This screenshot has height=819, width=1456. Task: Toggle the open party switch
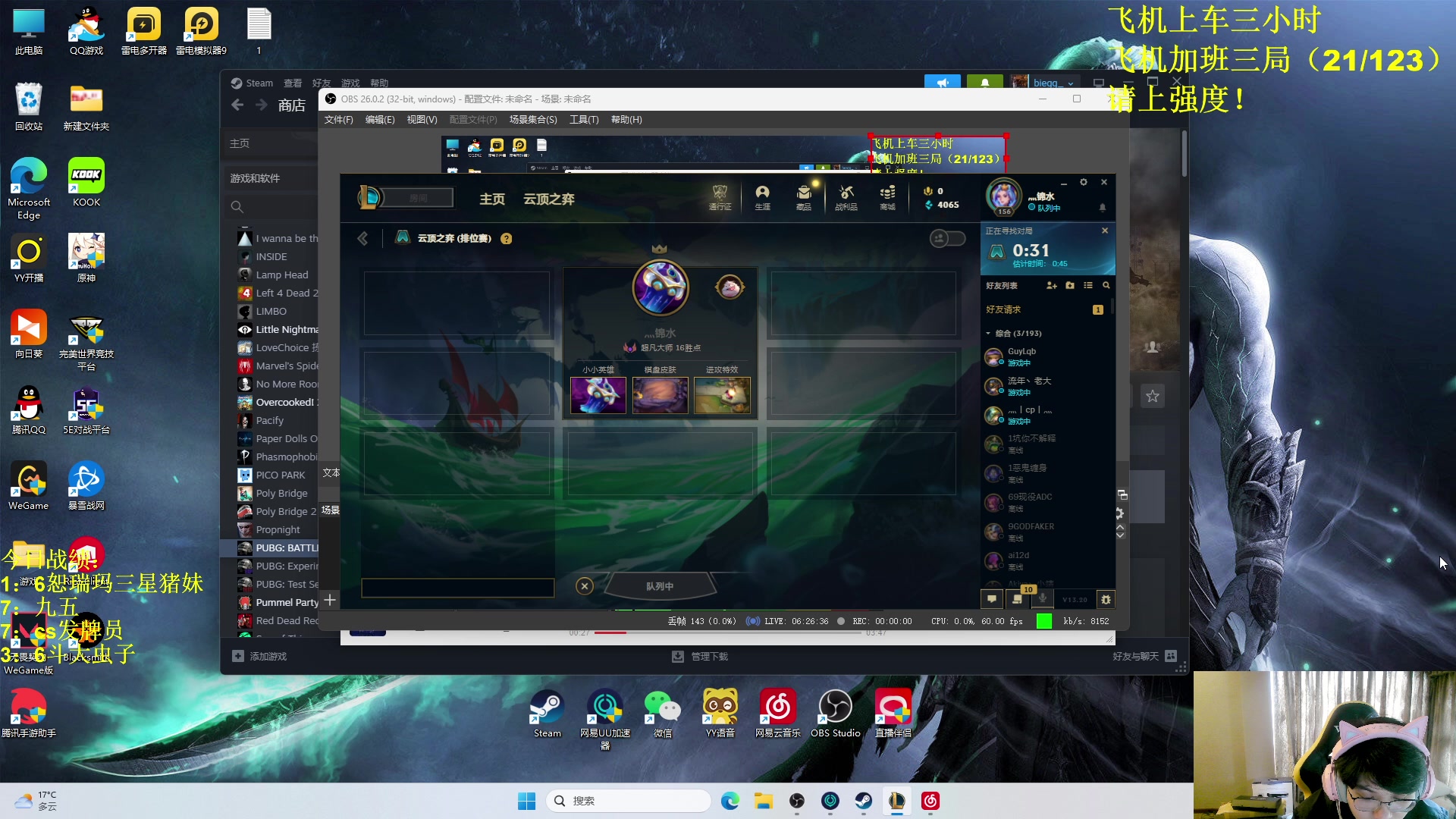coord(947,239)
